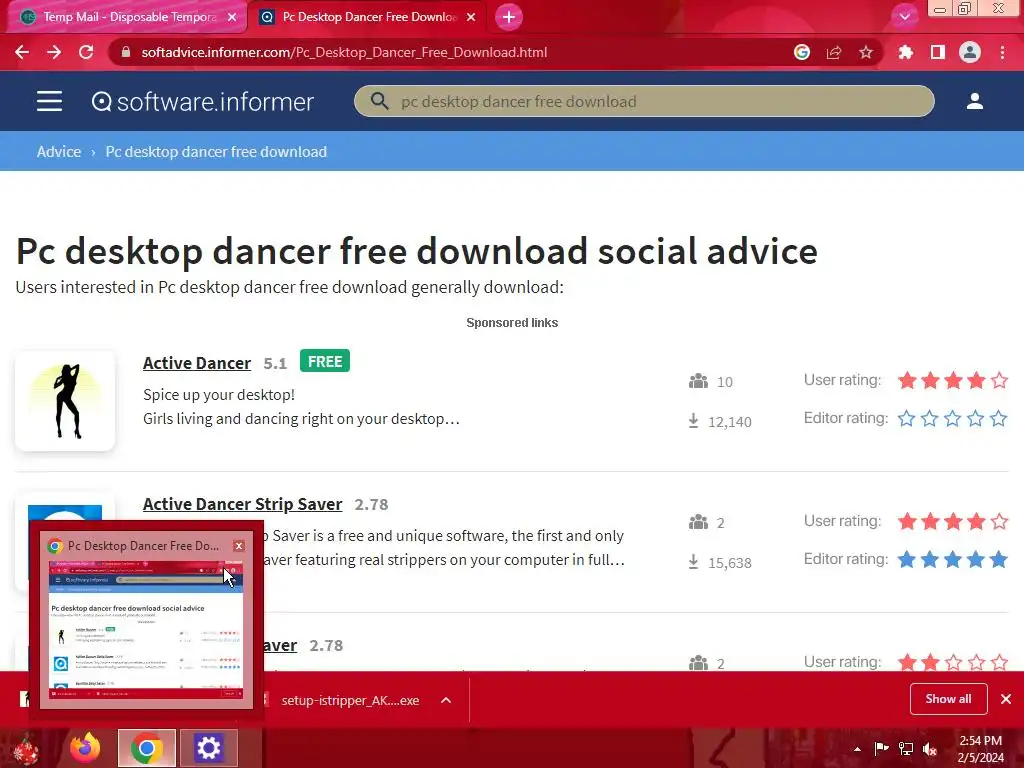Image resolution: width=1024 pixels, height=768 pixels.
Task: Toggle Chrome side panel
Action: tap(938, 52)
